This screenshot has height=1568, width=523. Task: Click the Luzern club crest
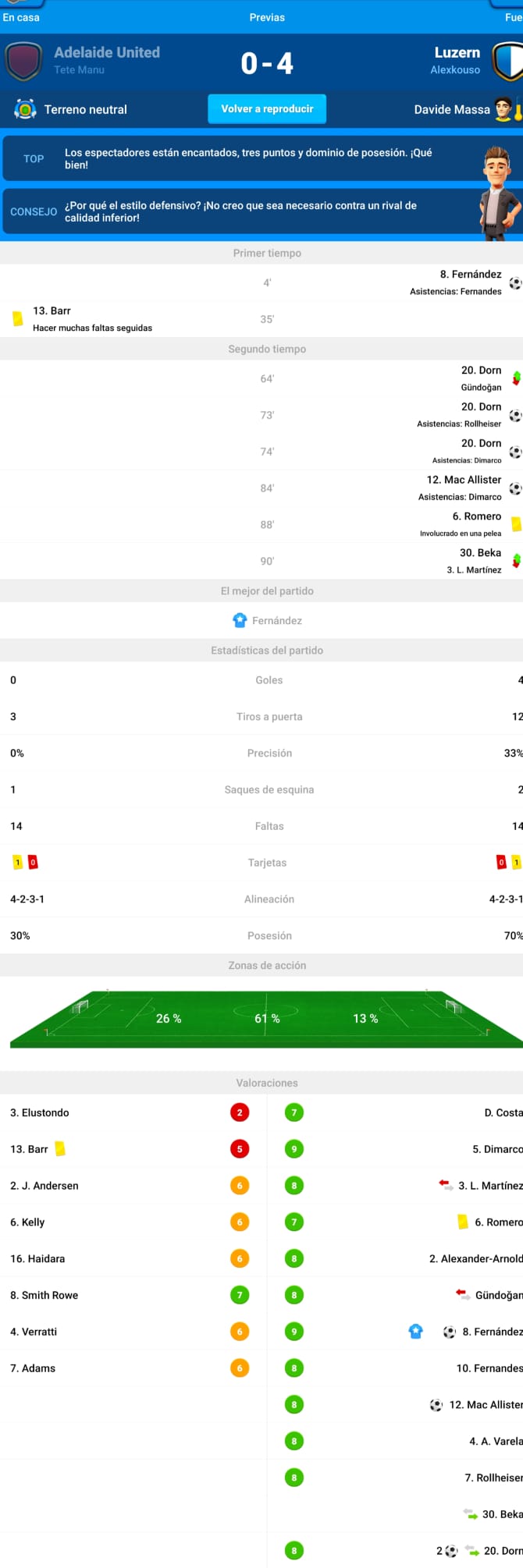(507, 62)
